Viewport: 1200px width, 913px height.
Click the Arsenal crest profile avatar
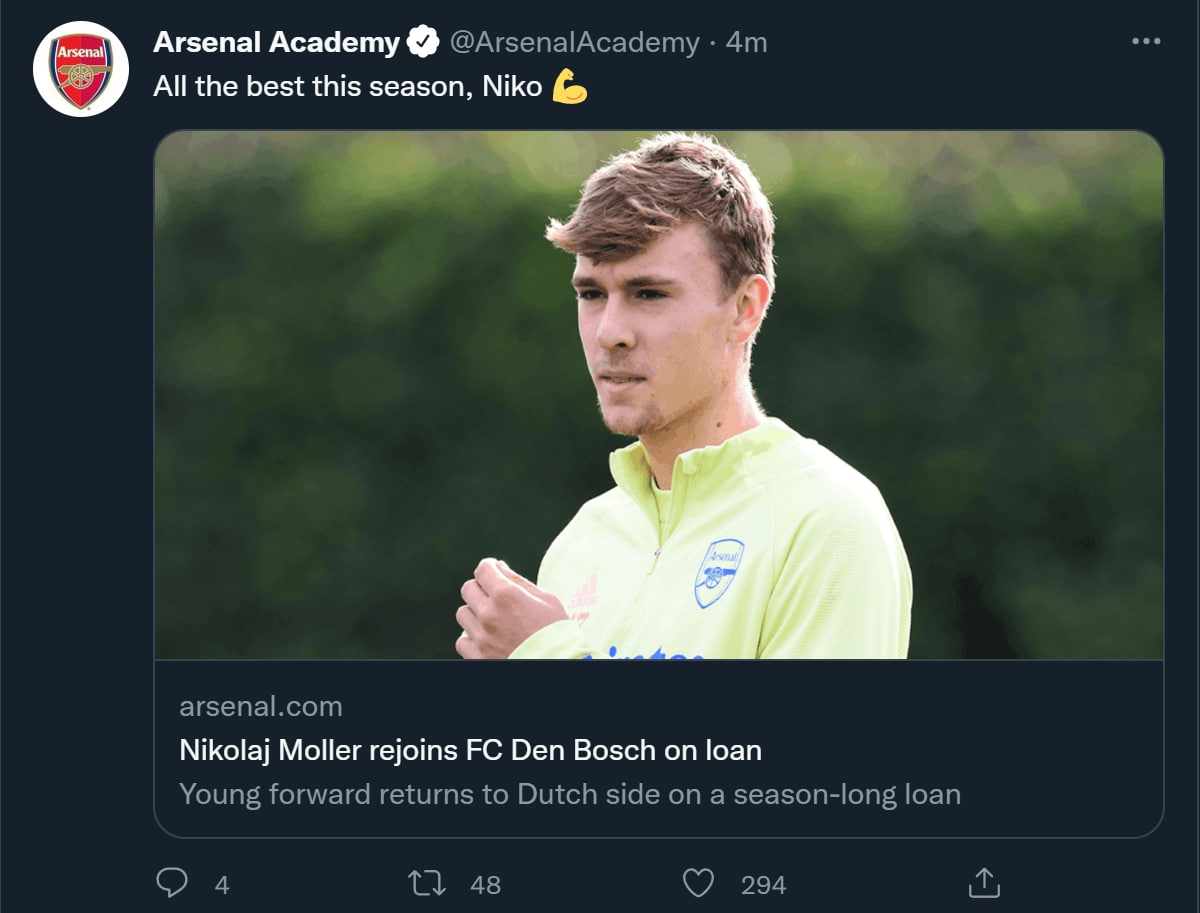pyautogui.click(x=81, y=69)
